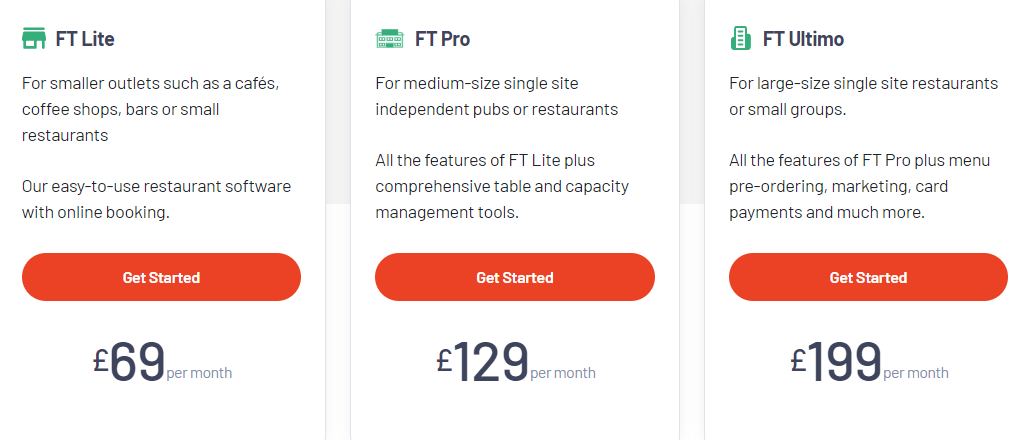Select the FT Lite plan heading
Viewport: 1028px width, 440px height.
click(x=85, y=39)
